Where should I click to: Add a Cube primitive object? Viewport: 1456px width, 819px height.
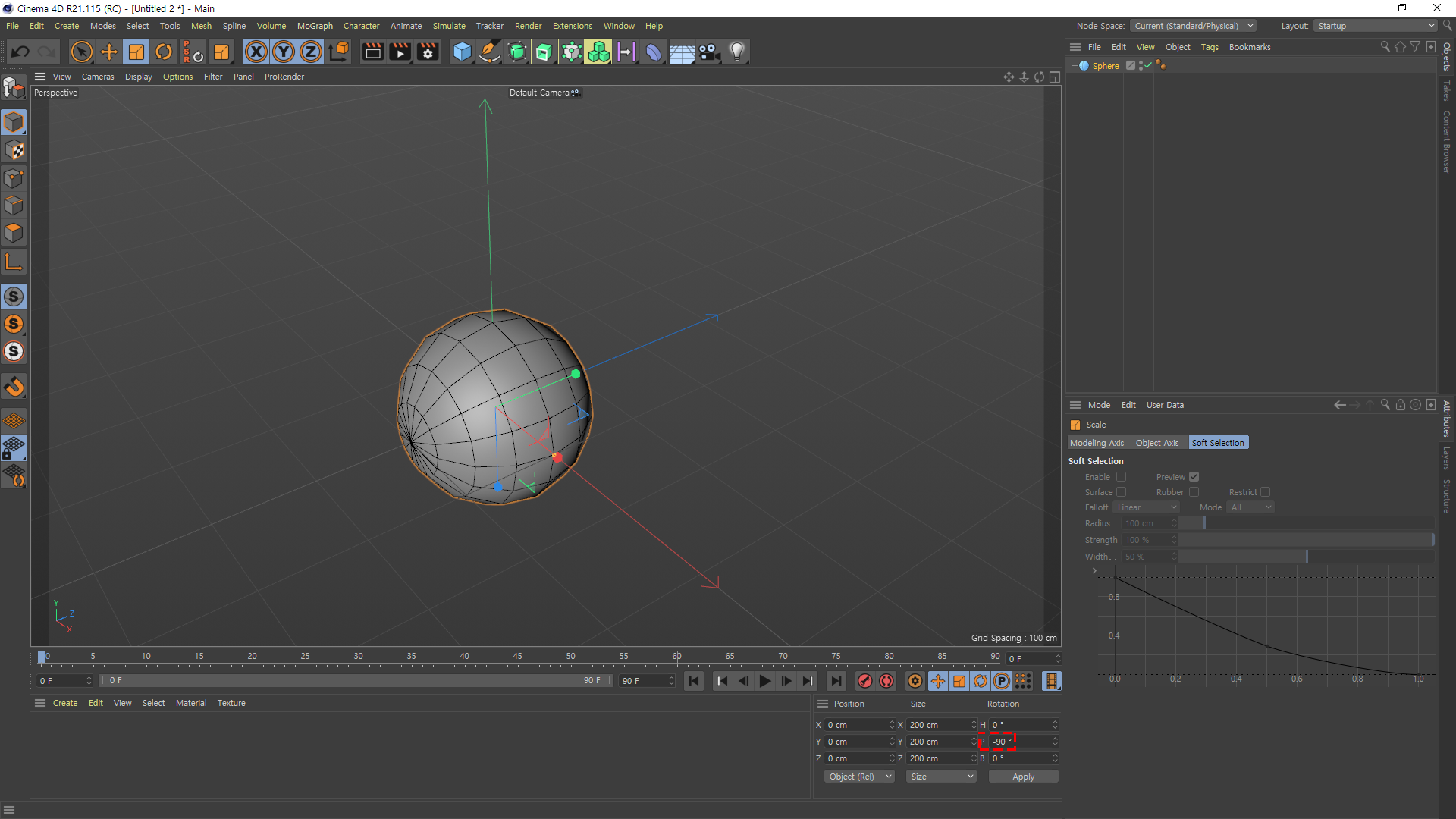(461, 52)
